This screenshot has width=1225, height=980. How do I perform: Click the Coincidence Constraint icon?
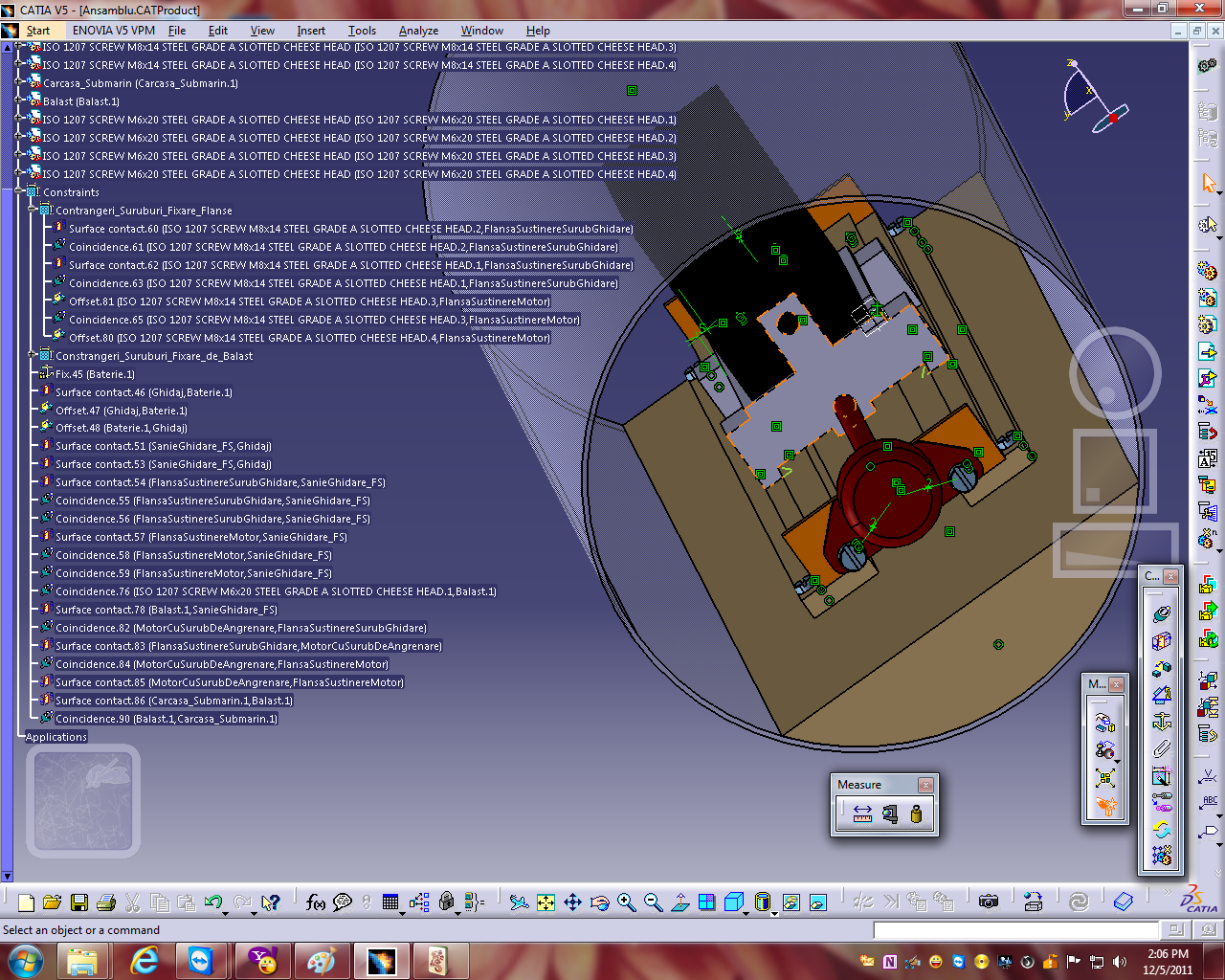click(x=1162, y=613)
